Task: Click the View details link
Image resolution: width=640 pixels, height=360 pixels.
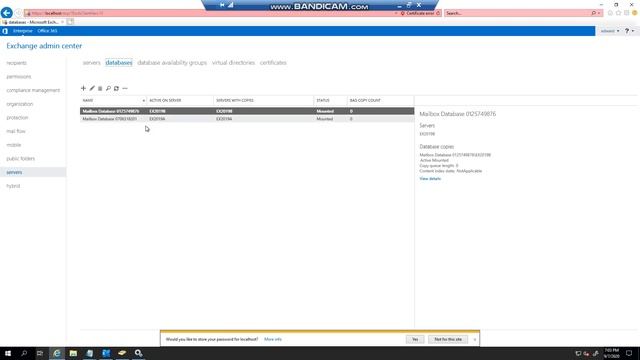Action: [x=430, y=179]
